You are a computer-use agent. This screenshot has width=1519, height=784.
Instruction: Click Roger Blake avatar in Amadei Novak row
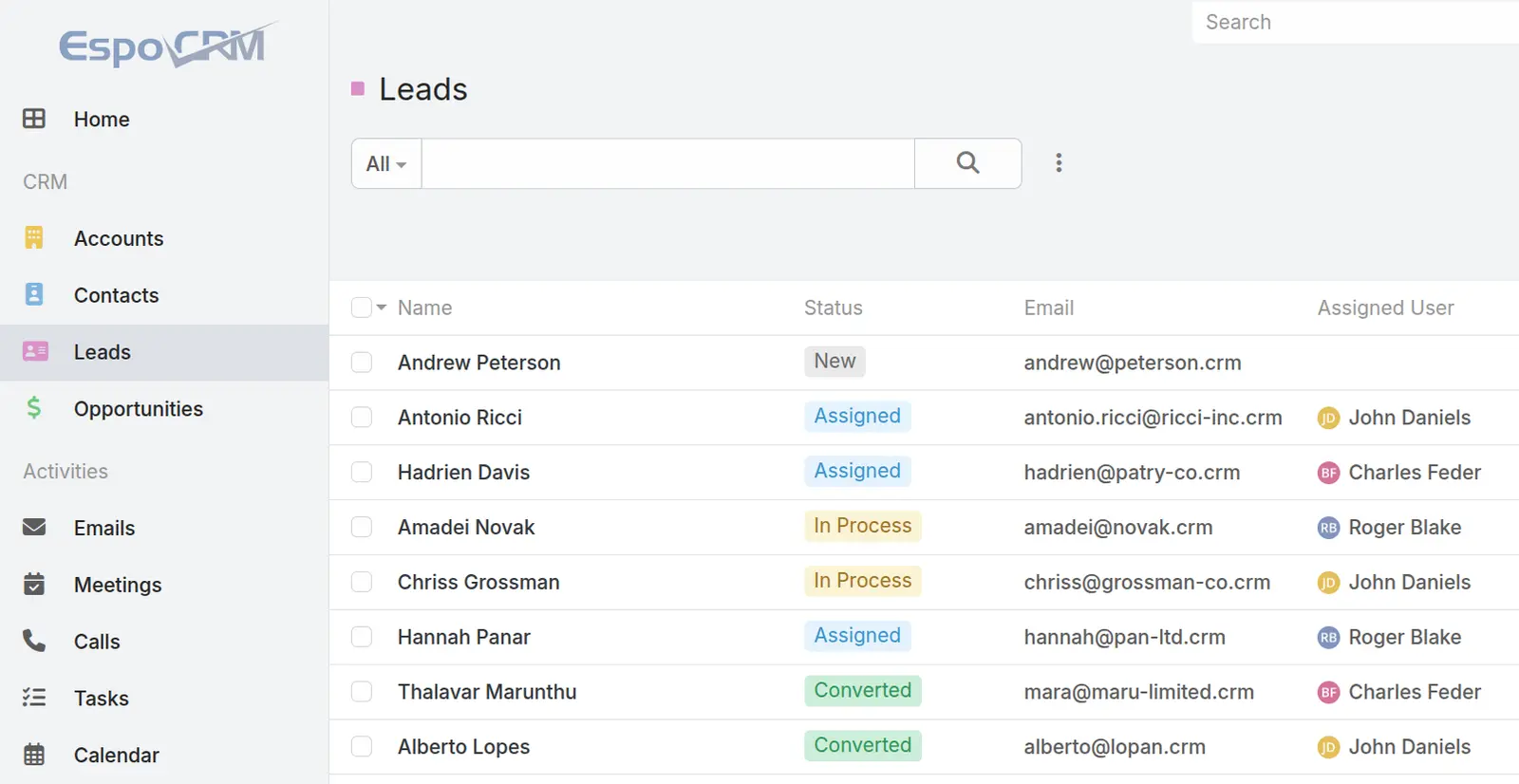(1328, 528)
